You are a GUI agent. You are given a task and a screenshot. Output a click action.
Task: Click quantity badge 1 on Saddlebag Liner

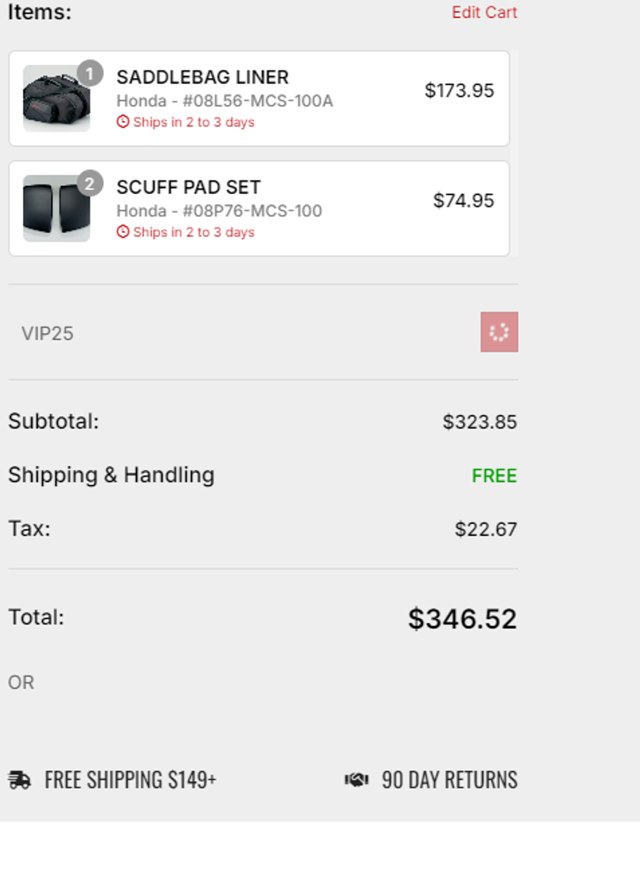tap(90, 74)
